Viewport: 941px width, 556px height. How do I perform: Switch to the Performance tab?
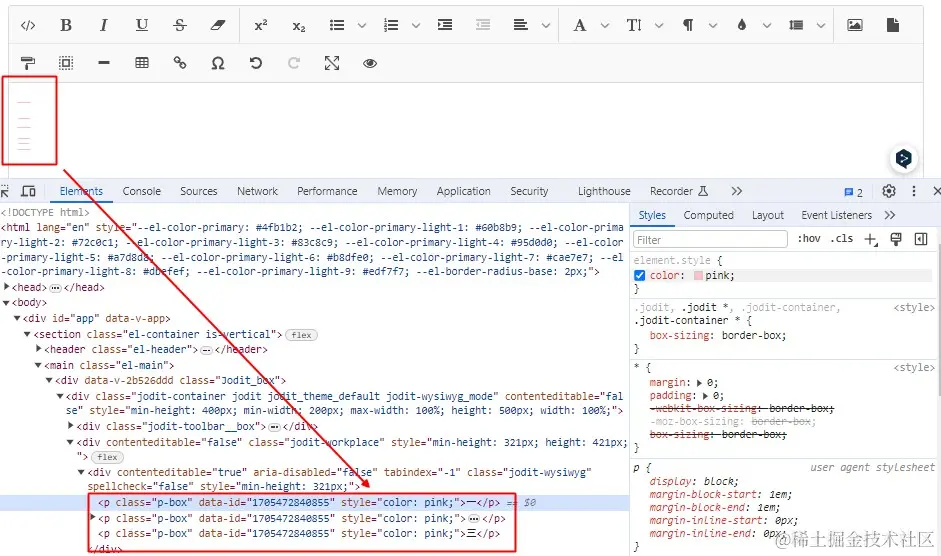[327, 191]
